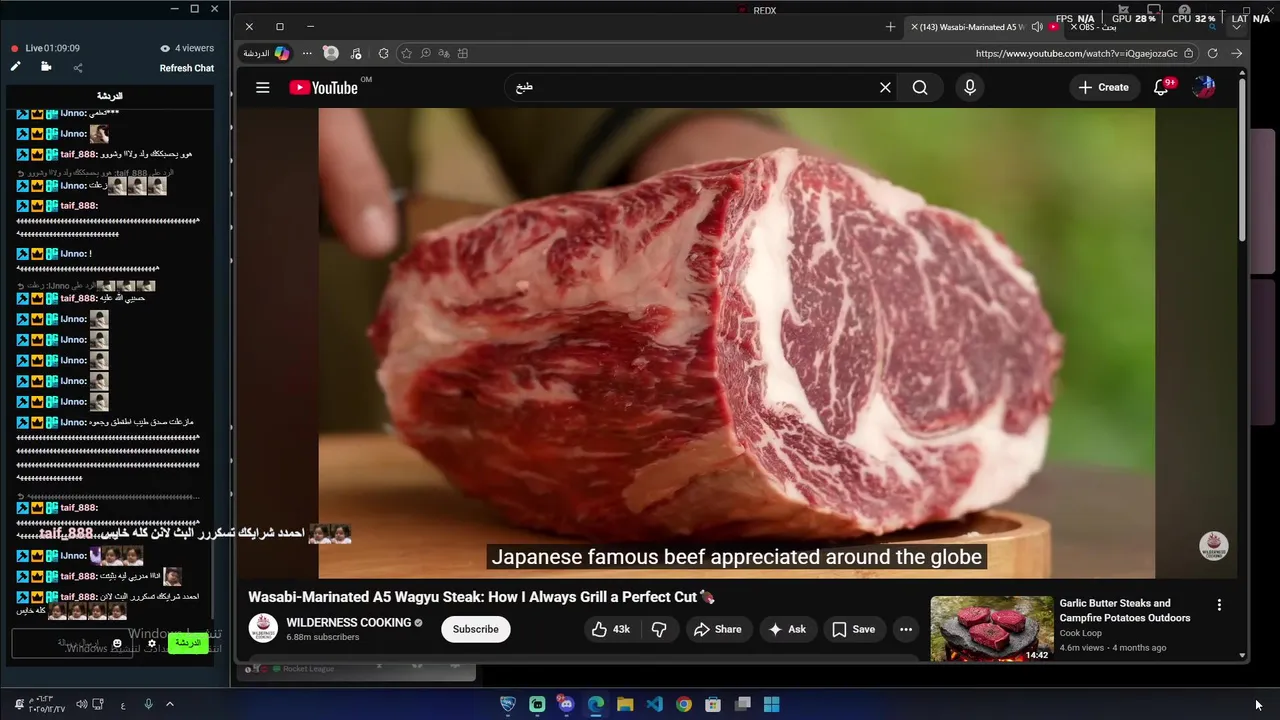Click the wagyu video player area
The image size is (1280, 720).
[736, 343]
